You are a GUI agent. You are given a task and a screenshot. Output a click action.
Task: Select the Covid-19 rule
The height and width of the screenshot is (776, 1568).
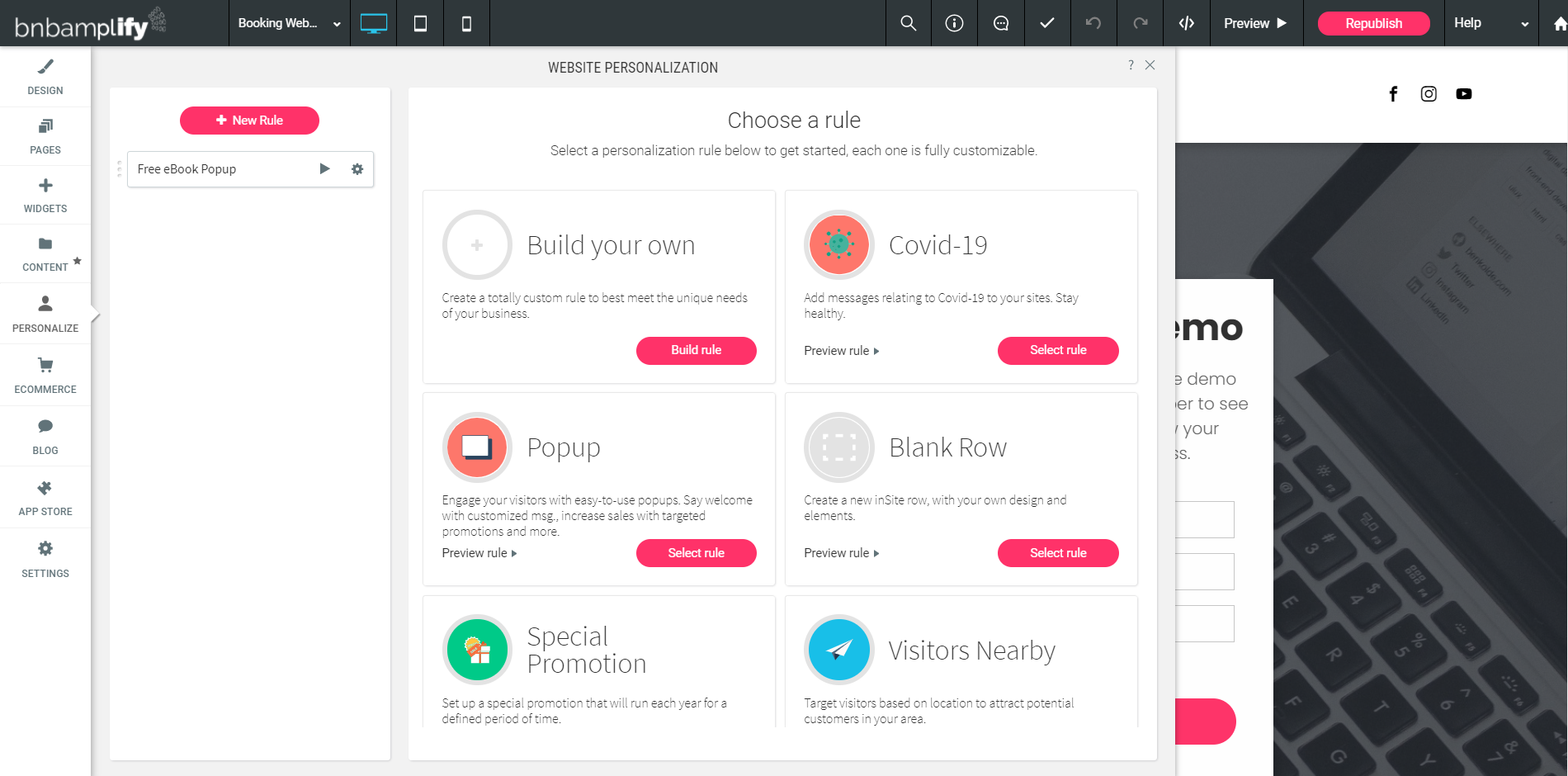pyautogui.click(x=1058, y=350)
